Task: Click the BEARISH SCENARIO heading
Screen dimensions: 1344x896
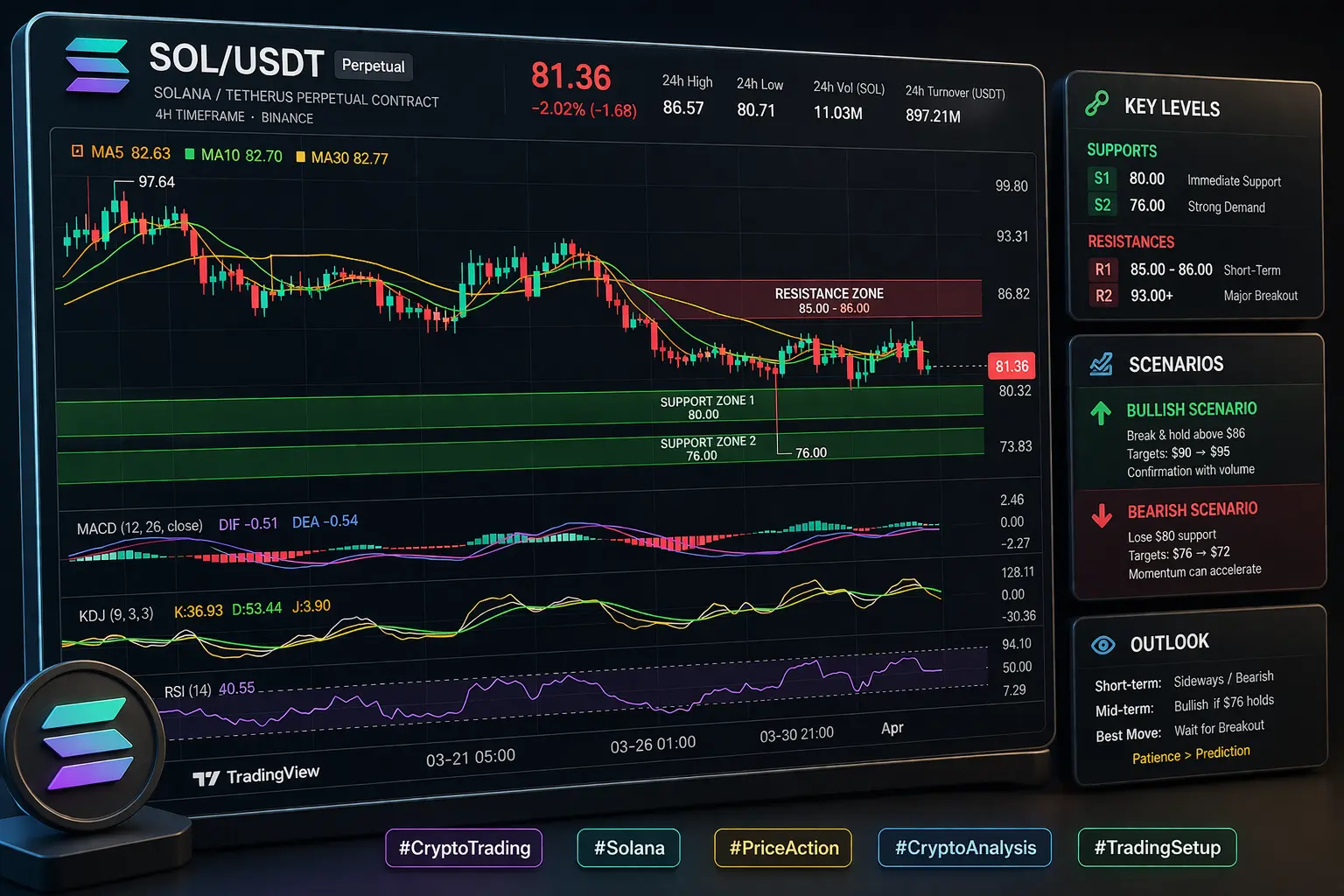Action: click(1192, 510)
